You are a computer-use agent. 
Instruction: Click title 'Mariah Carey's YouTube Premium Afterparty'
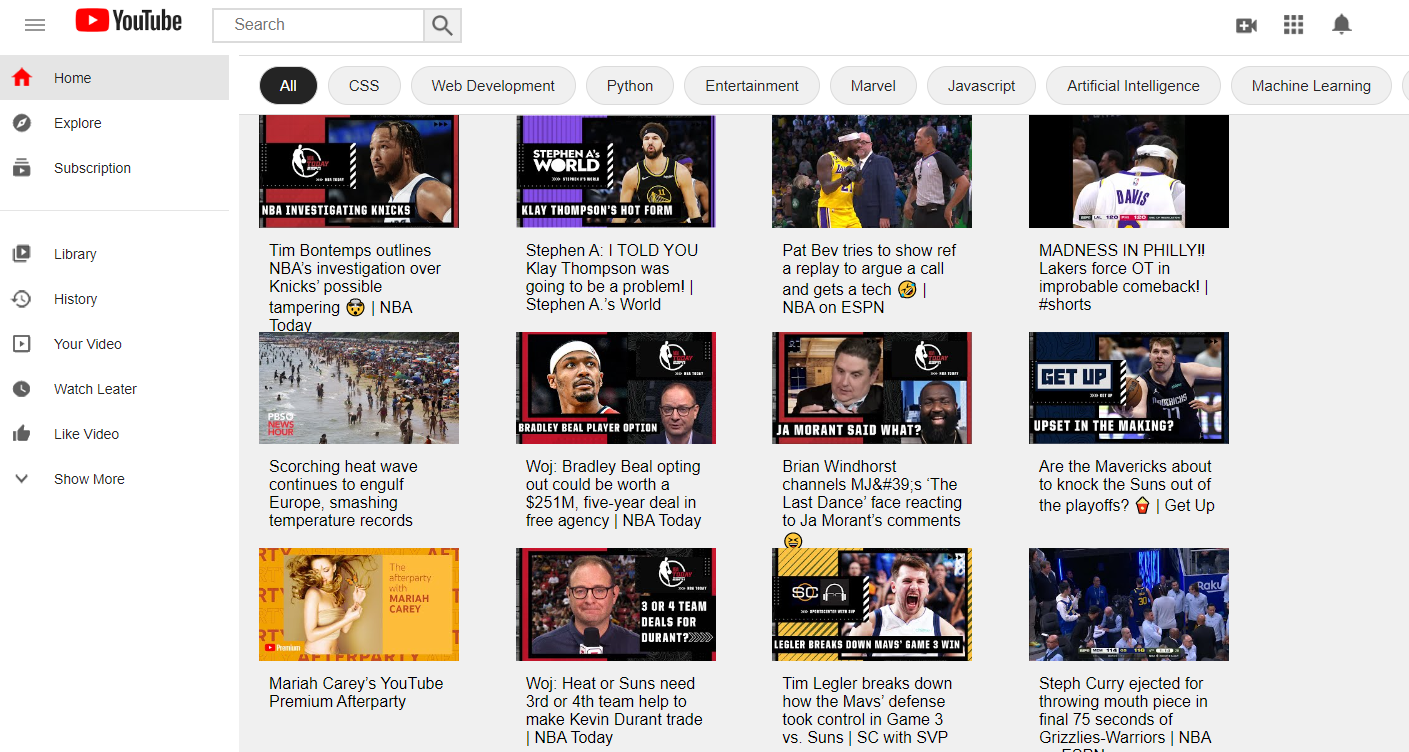(356, 692)
